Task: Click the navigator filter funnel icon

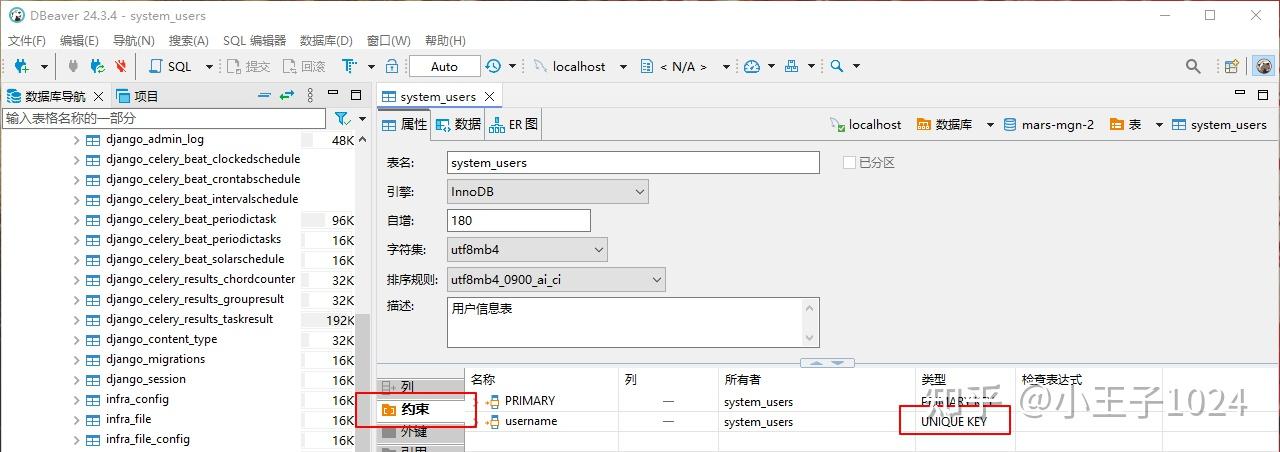Action: coord(341,118)
